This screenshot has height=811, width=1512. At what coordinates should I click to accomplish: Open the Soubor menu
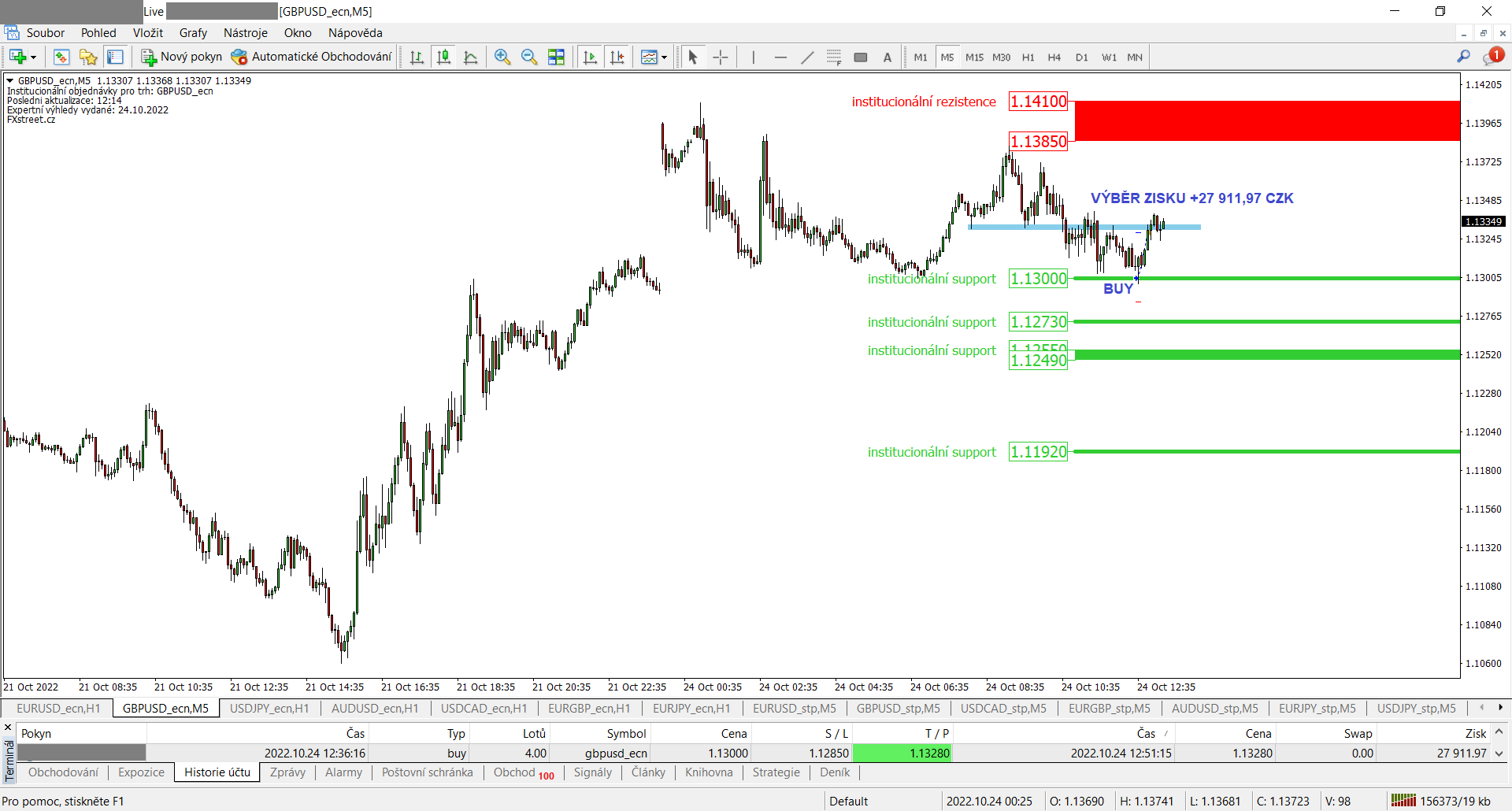(x=46, y=32)
